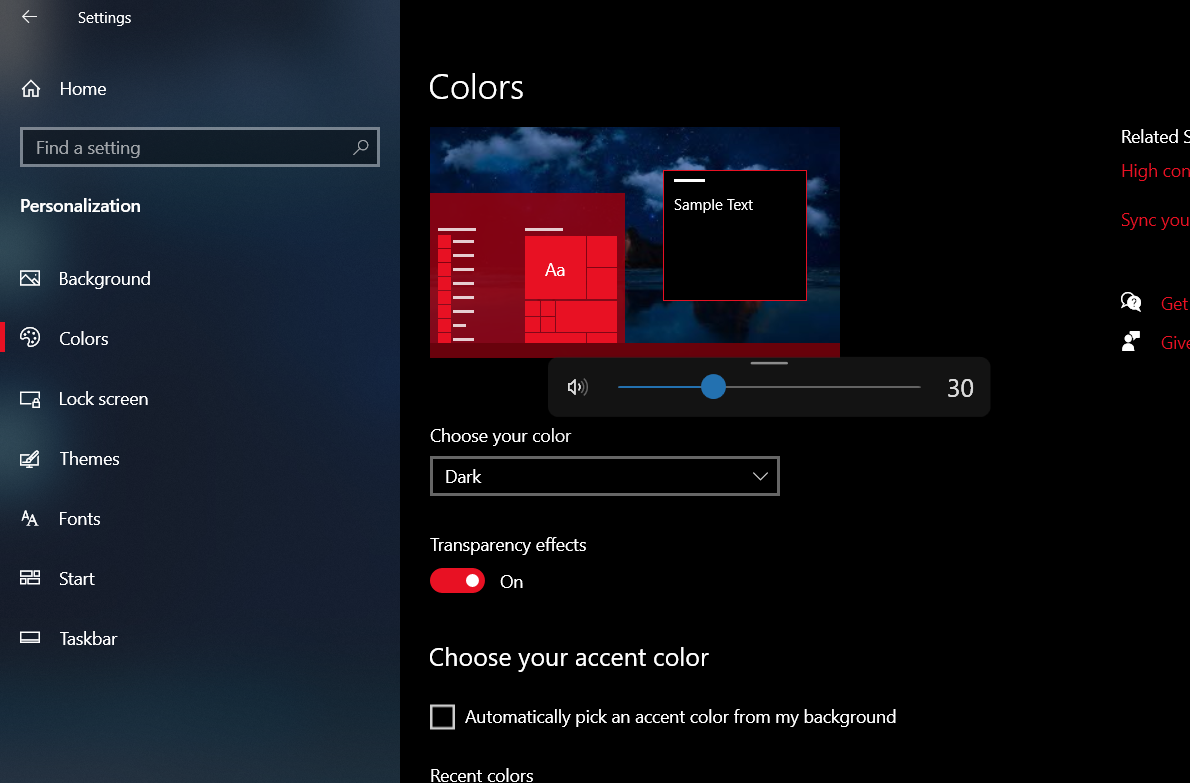Click the volume slider thumb

tap(713, 387)
